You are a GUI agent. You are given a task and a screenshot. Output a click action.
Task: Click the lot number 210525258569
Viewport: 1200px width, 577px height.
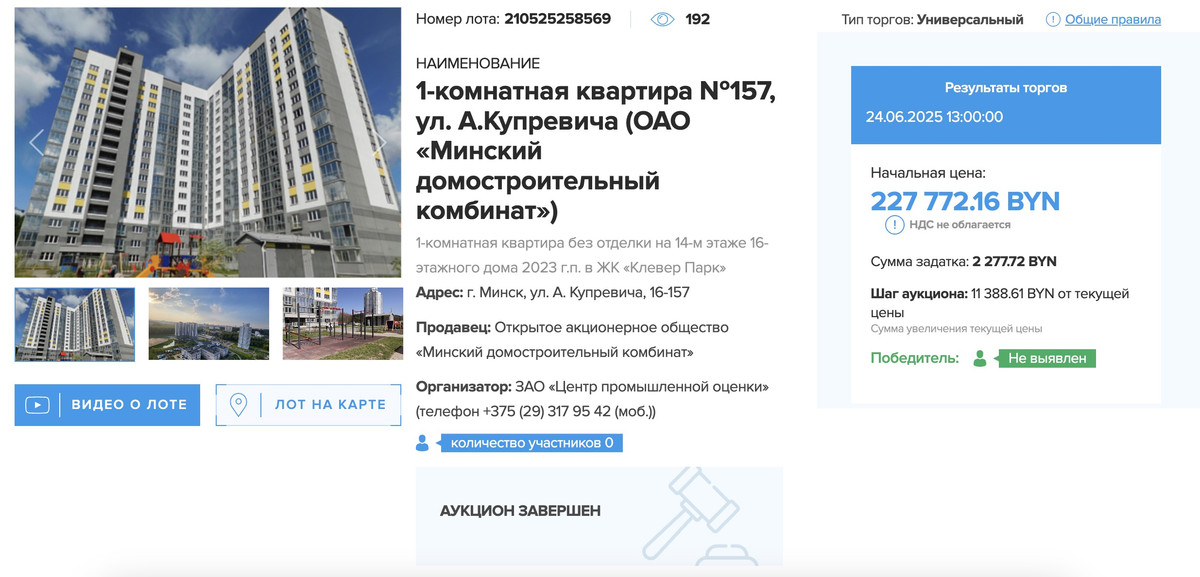click(x=558, y=19)
